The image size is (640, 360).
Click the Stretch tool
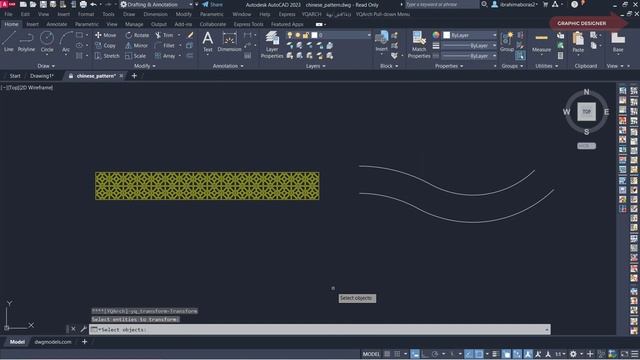(107, 56)
